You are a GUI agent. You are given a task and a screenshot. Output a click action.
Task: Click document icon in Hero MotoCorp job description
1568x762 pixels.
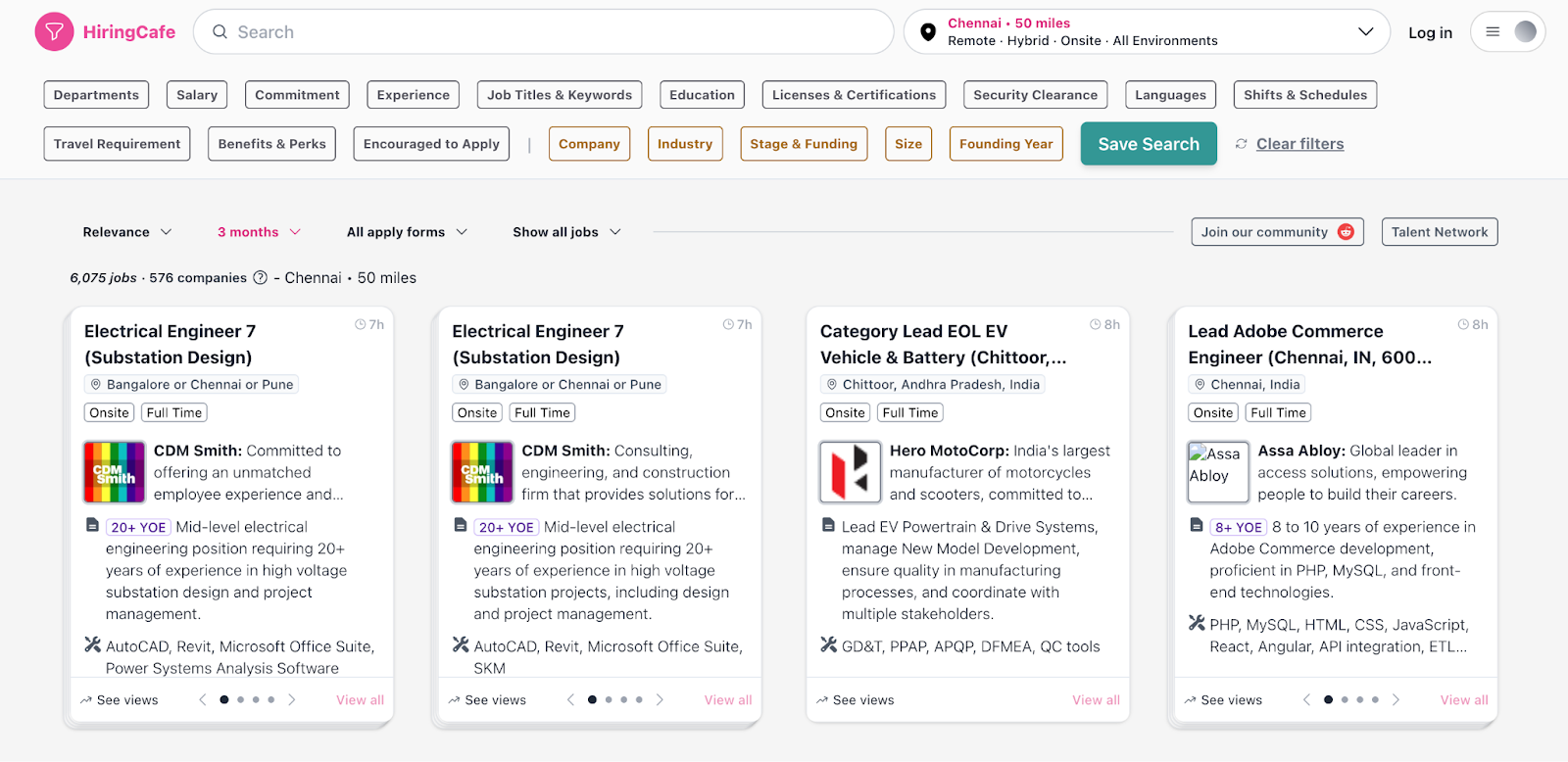[828, 526]
